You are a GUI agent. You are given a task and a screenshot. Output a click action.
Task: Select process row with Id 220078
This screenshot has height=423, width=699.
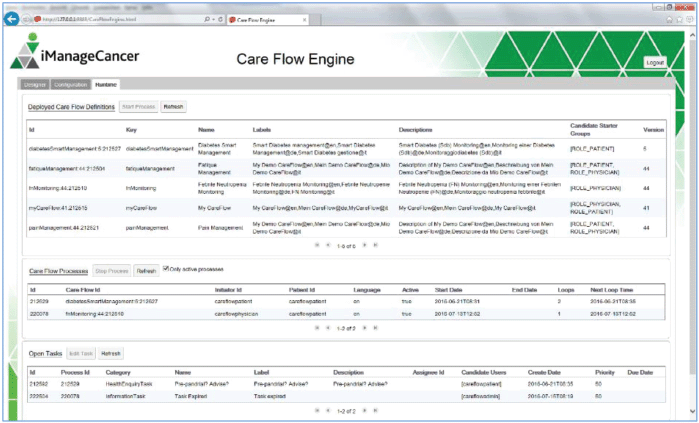tap(346, 314)
